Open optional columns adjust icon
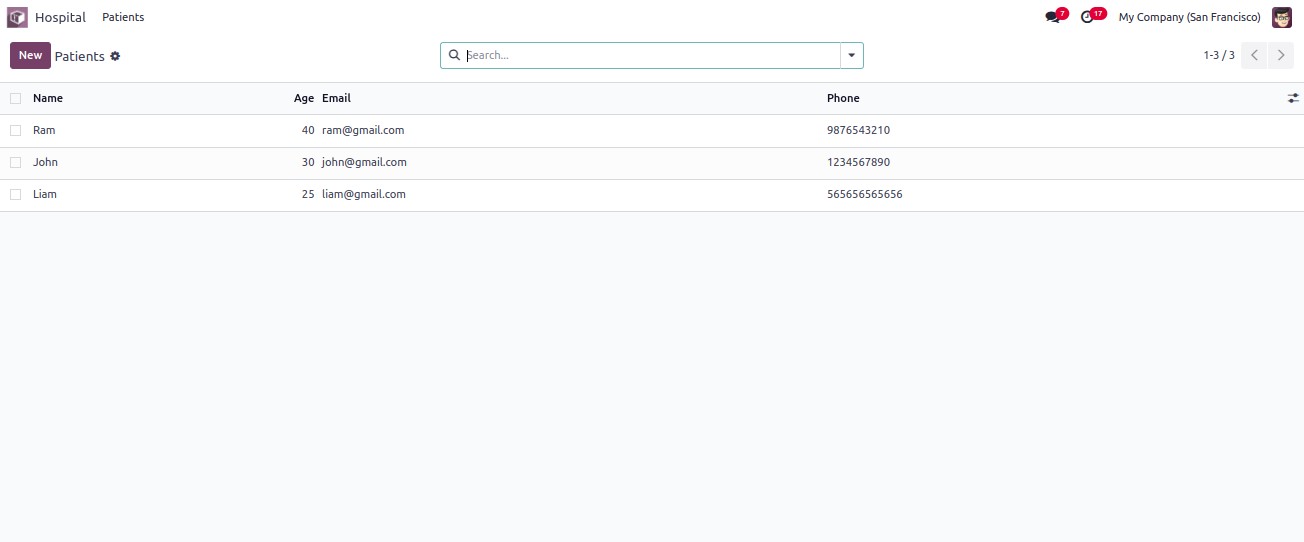This screenshot has width=1304, height=542. [1293, 98]
